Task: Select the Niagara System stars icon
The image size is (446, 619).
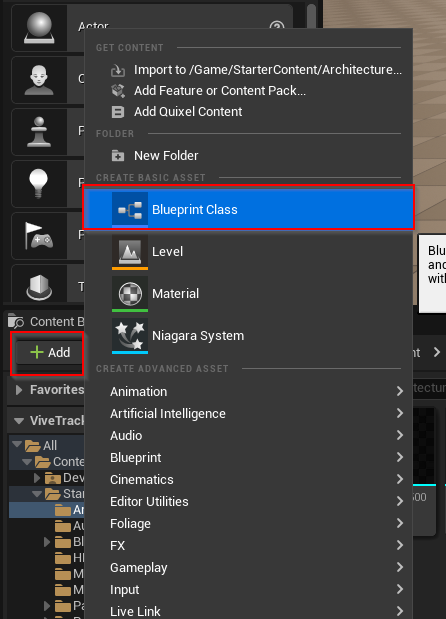Action: [x=130, y=336]
